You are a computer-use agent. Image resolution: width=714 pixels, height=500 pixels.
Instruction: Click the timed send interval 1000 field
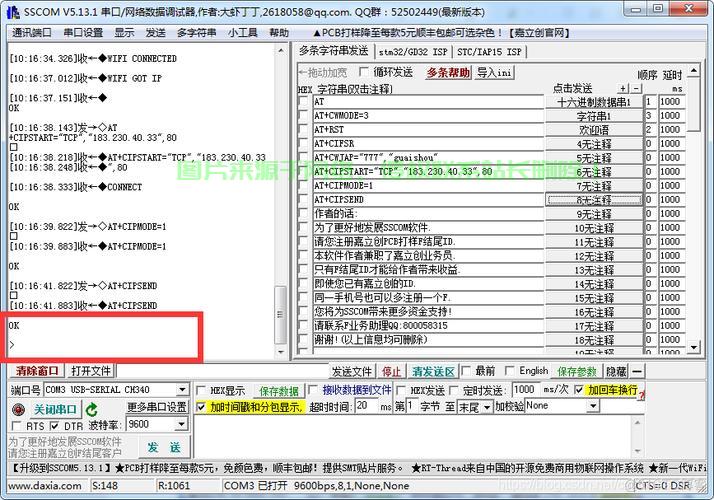(526, 390)
